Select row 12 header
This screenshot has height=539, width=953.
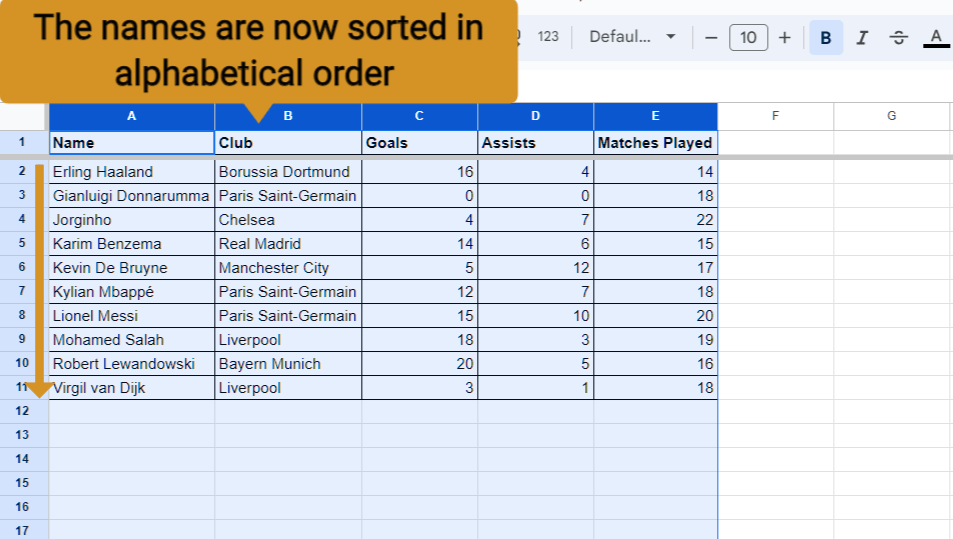22,411
